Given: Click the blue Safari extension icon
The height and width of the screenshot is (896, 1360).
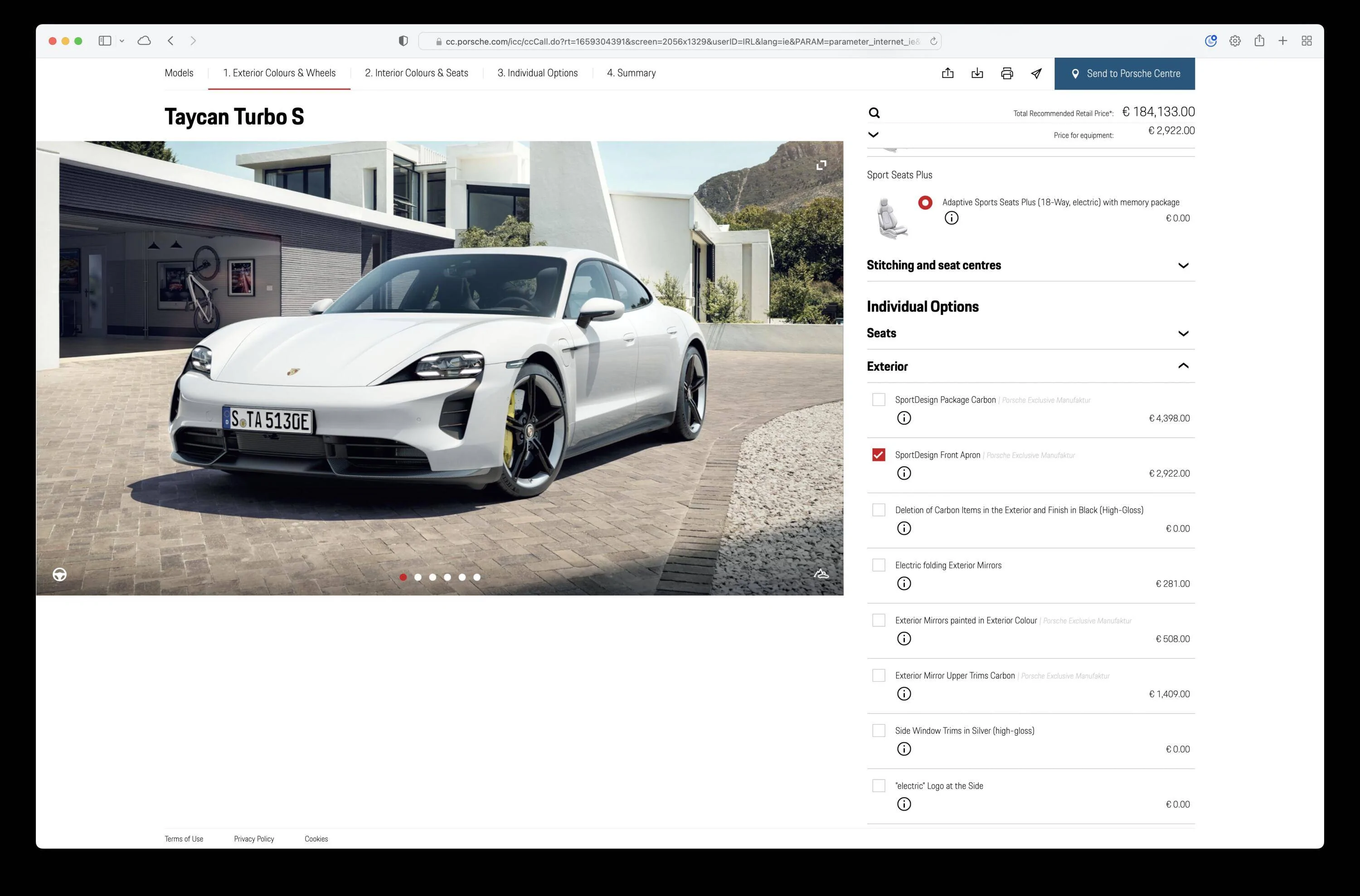Looking at the screenshot, I should (1210, 41).
